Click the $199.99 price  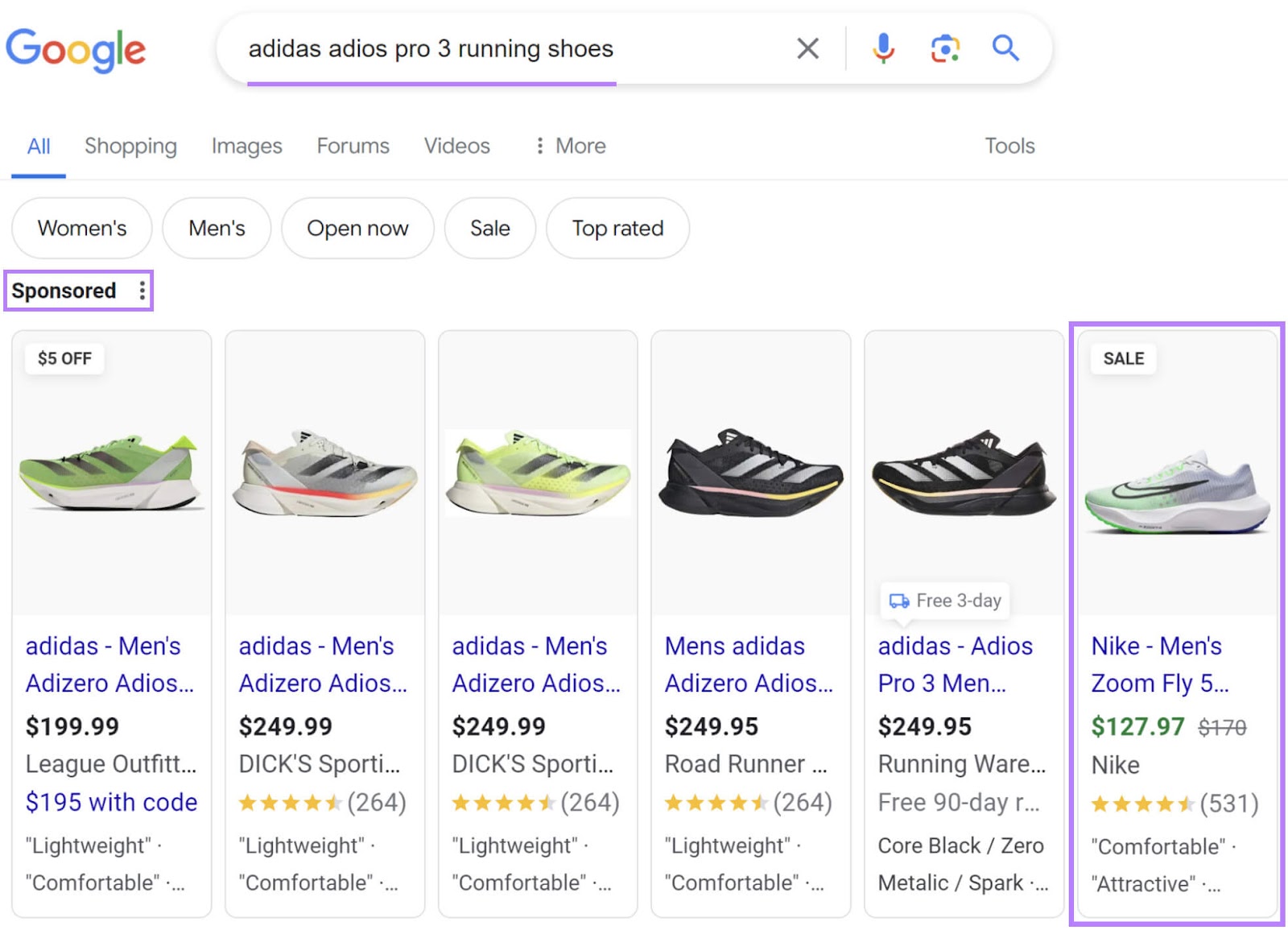(72, 726)
